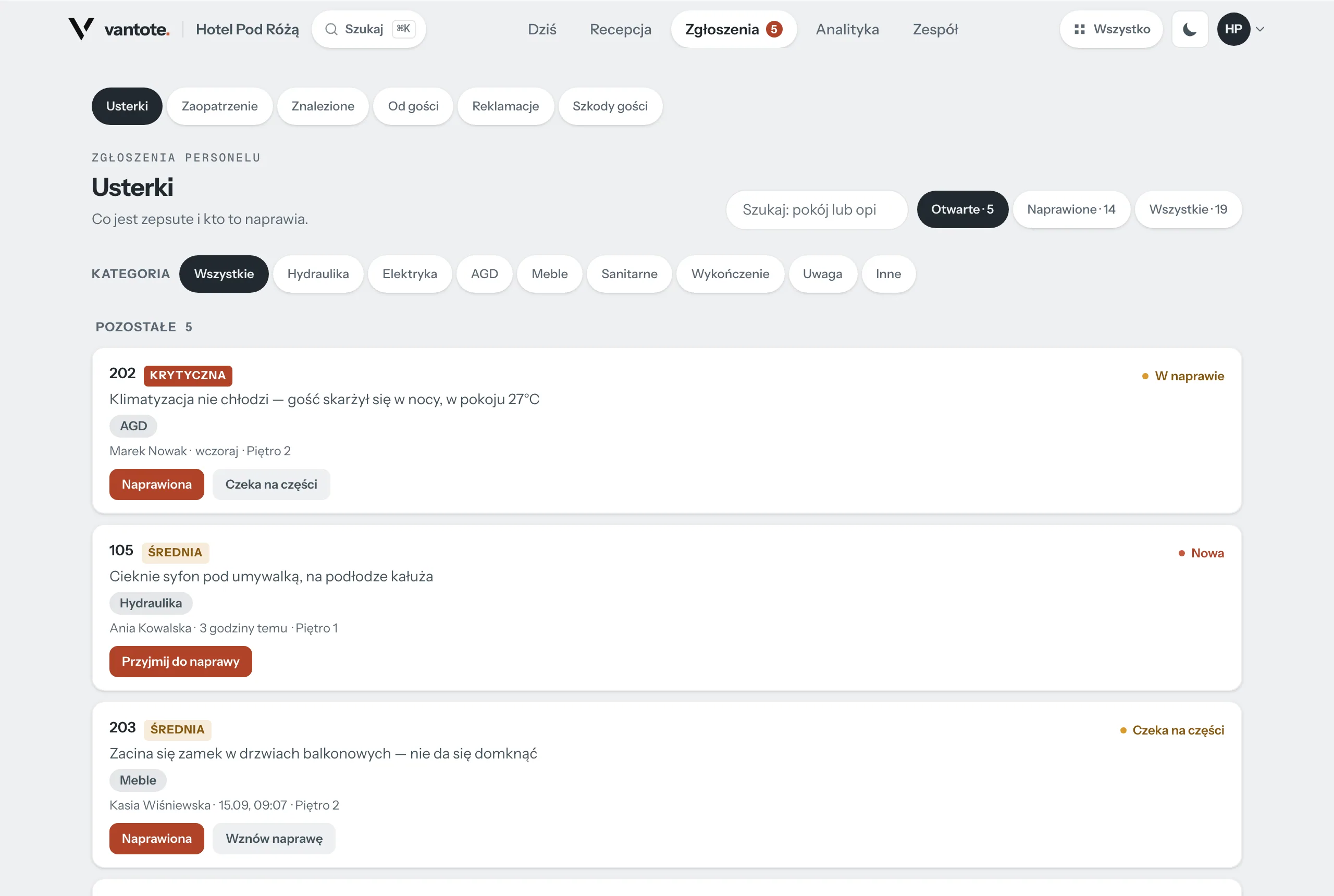This screenshot has height=896, width=1334.
Task: Open the Wszystko grid switcher
Action: (1111, 29)
